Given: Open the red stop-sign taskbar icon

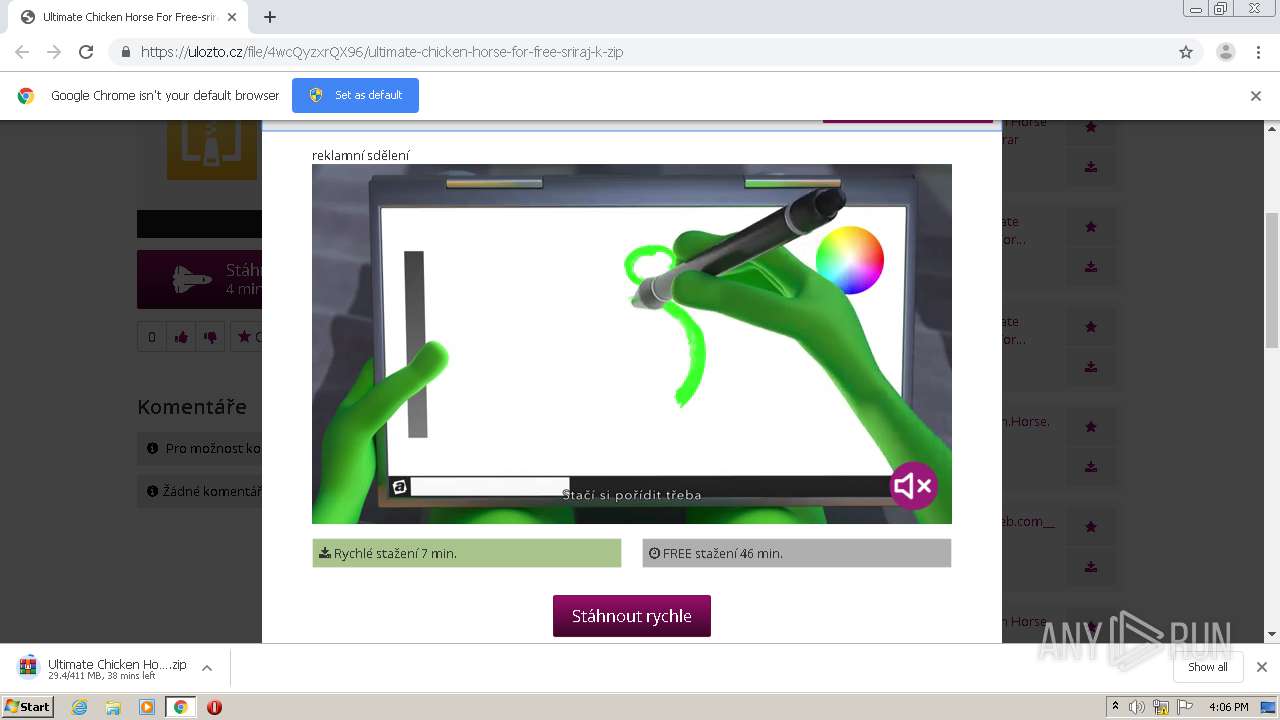Looking at the screenshot, I should (214, 707).
